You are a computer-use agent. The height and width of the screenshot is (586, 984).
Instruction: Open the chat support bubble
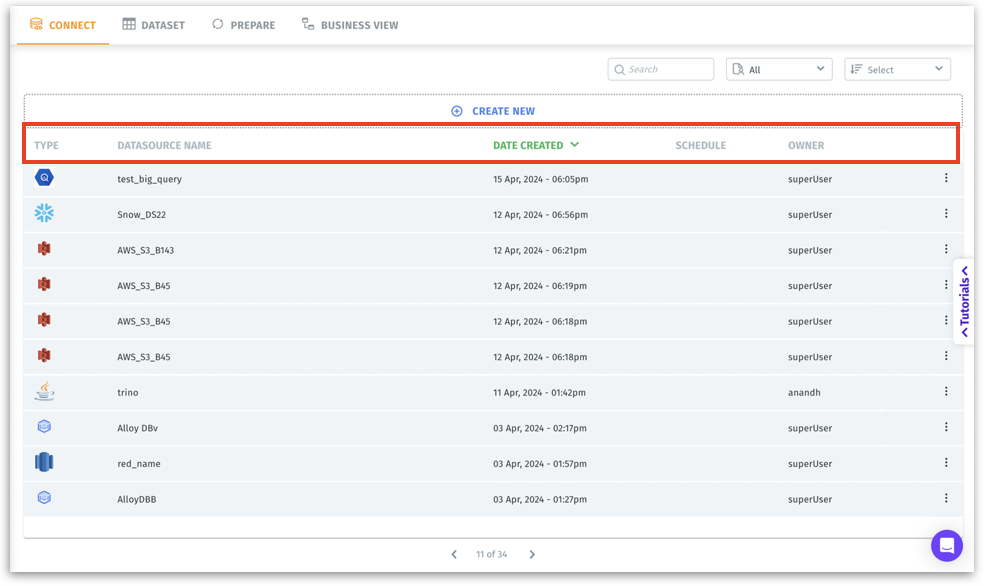[946, 546]
